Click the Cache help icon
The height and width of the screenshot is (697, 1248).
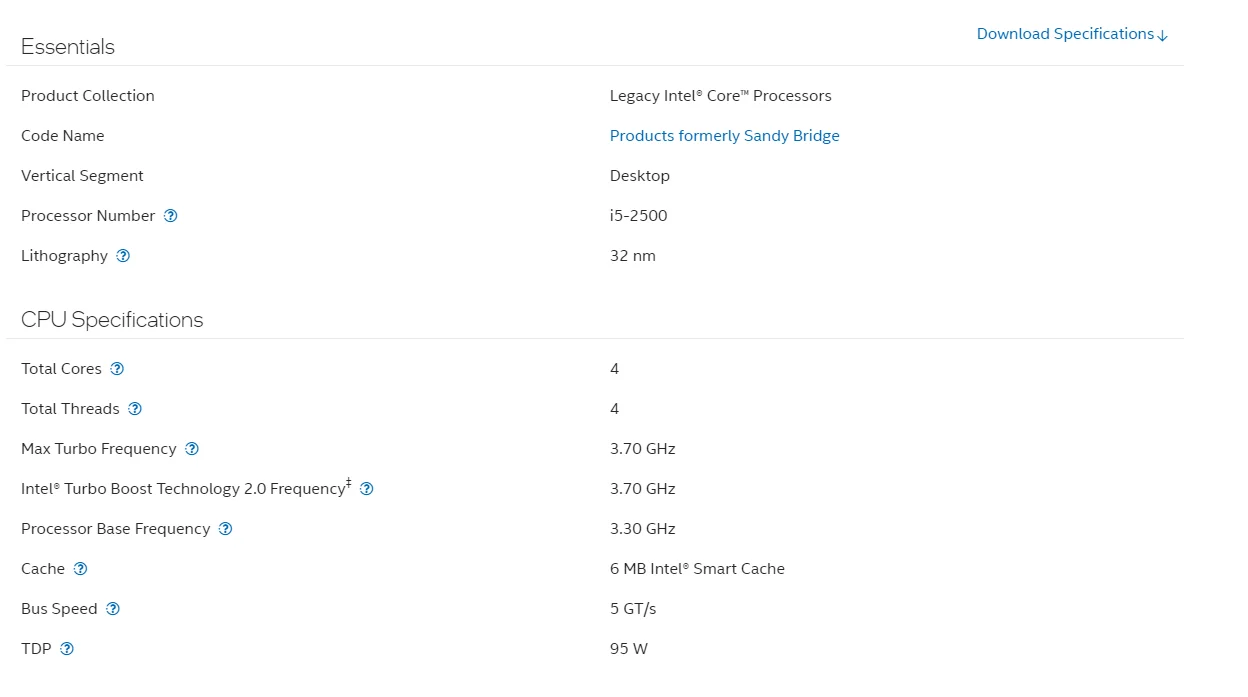click(x=81, y=569)
